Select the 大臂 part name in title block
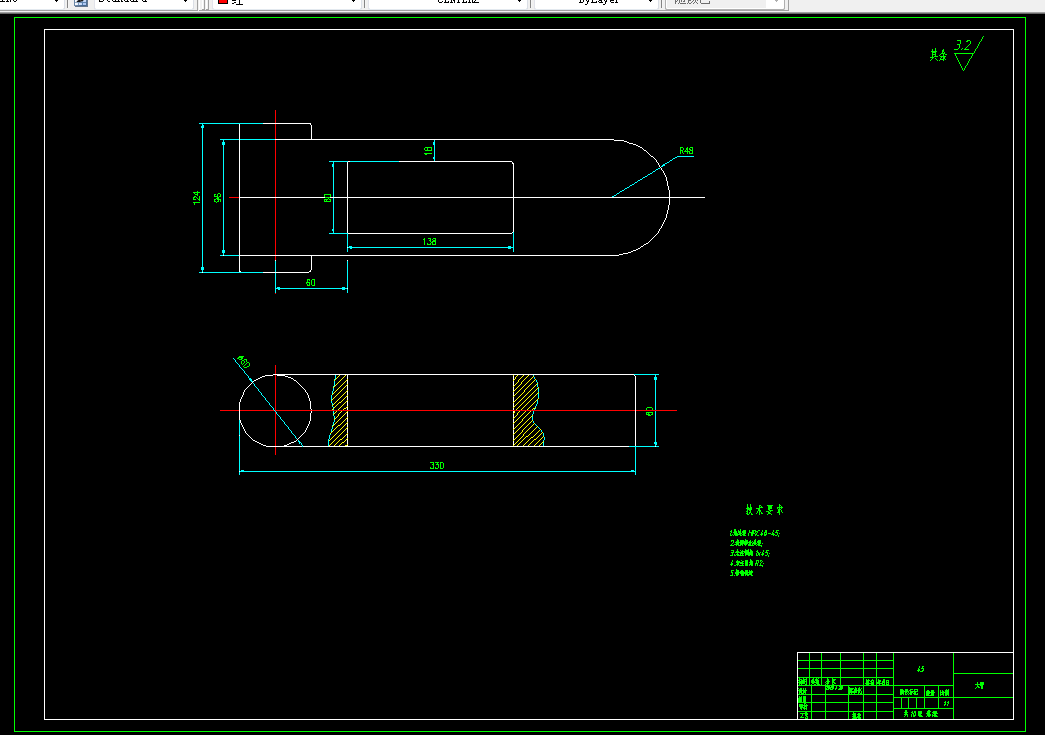 click(979, 686)
